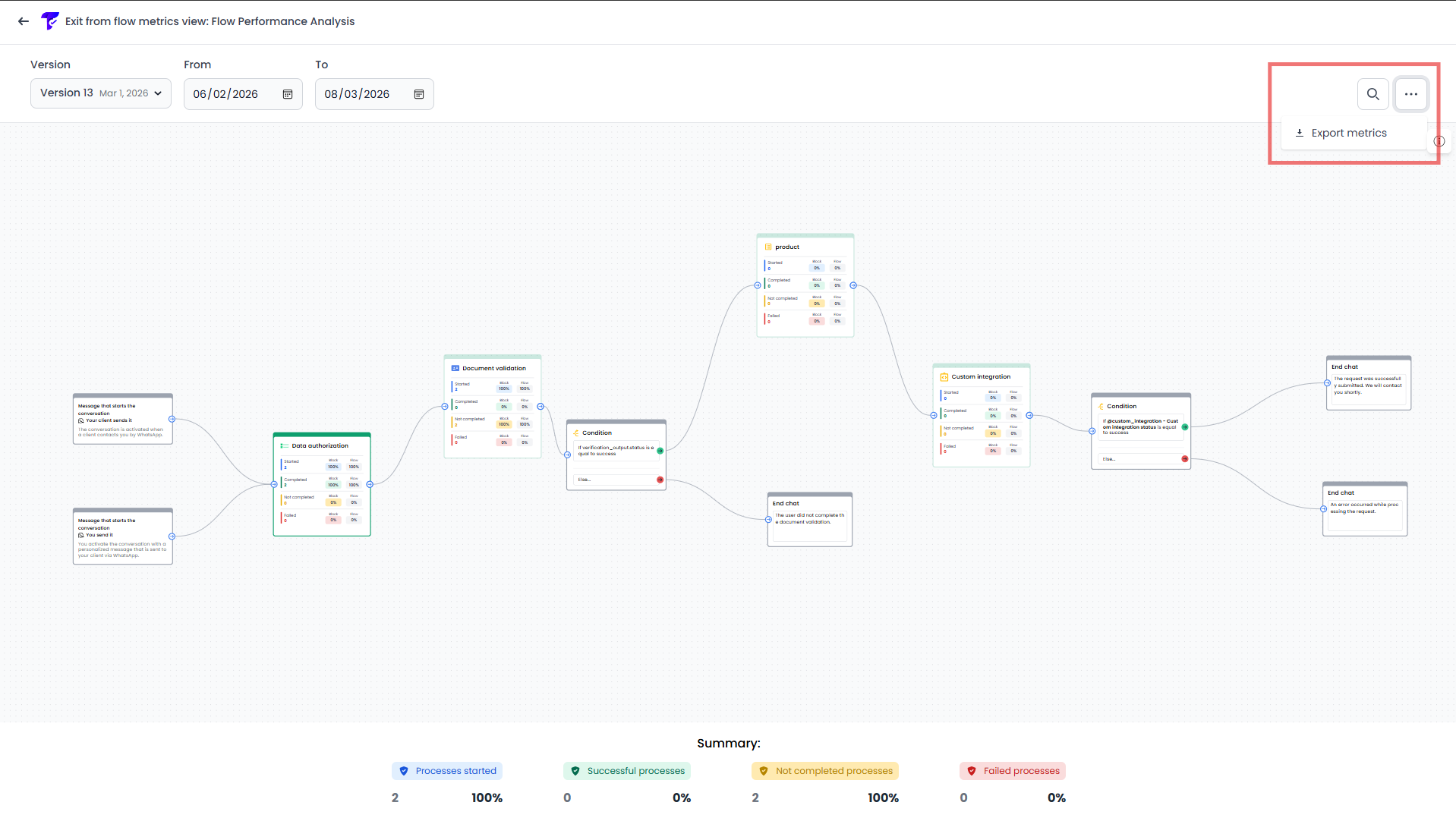The height and width of the screenshot is (818, 1456).
Task: Open the search tool
Action: point(1372,94)
